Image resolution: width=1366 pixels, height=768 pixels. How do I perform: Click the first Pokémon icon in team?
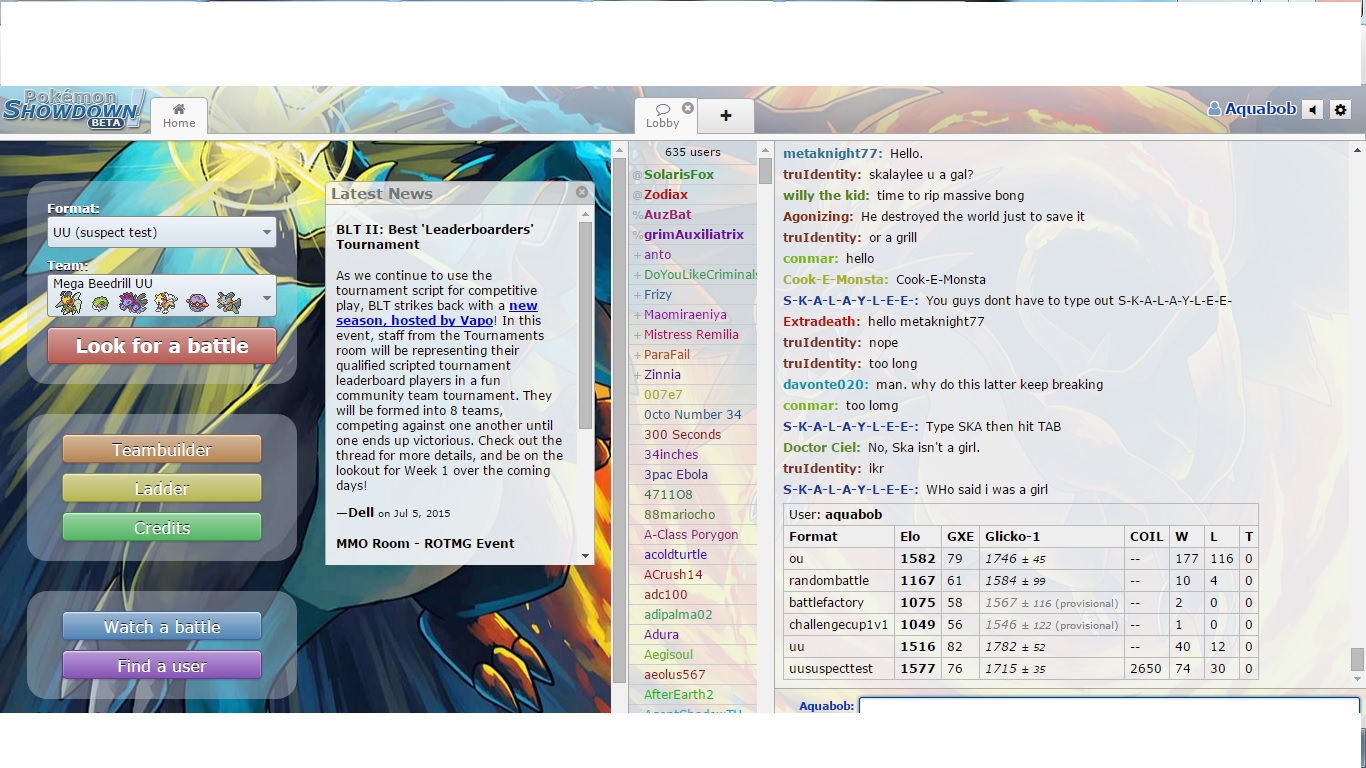[x=69, y=302]
